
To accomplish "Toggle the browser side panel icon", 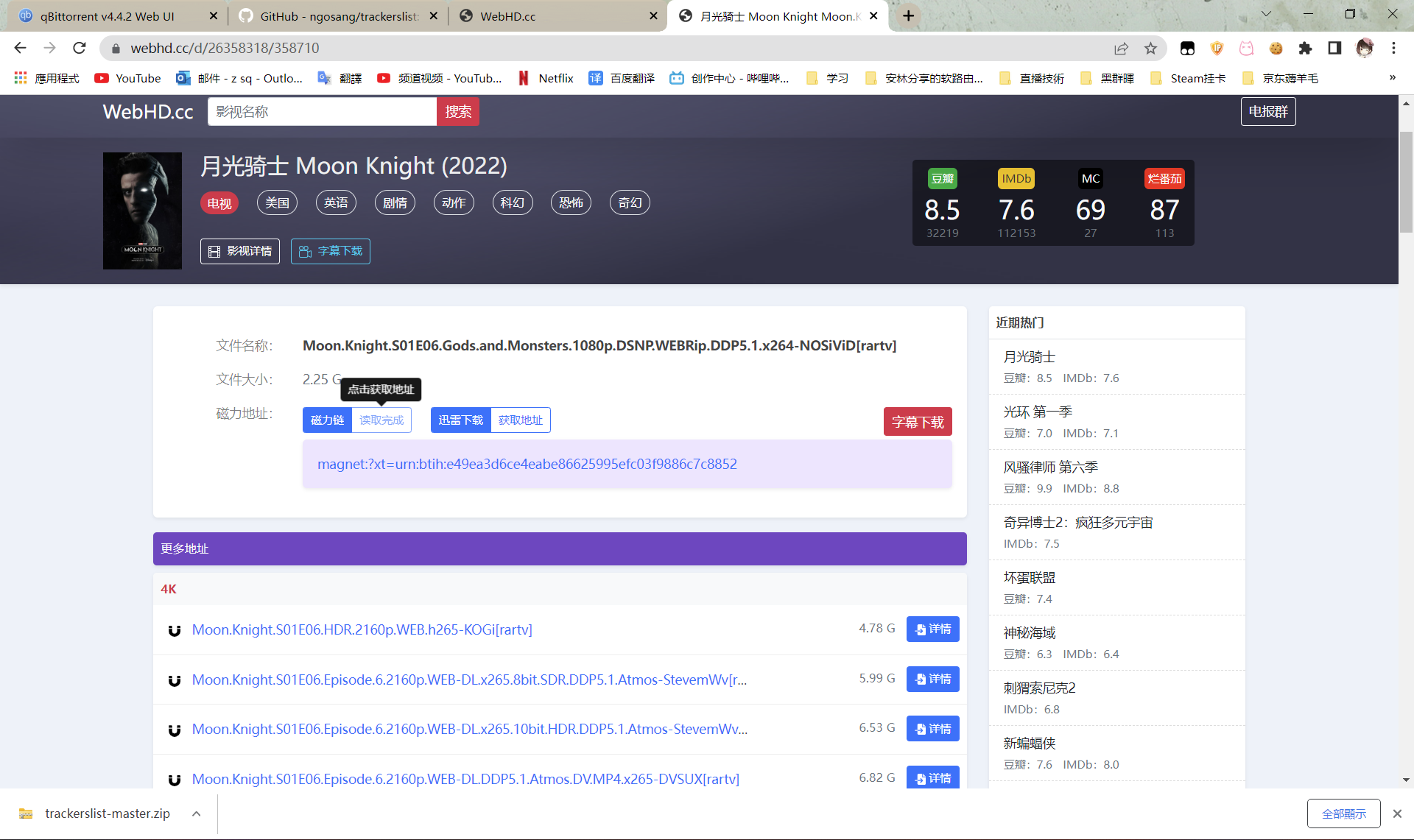I will click(1334, 49).
